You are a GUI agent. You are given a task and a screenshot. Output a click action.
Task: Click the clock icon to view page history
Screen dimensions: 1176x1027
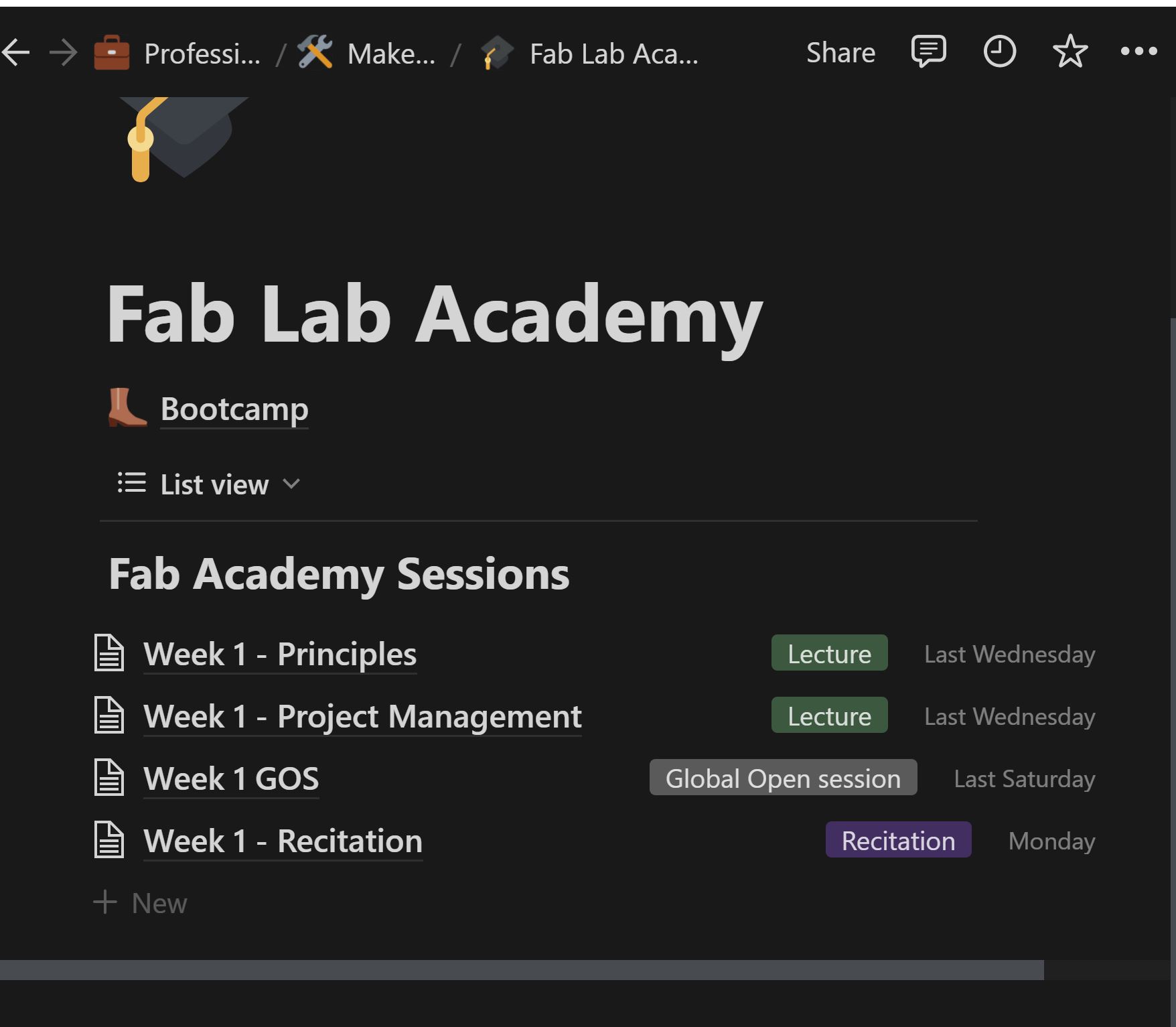(999, 51)
